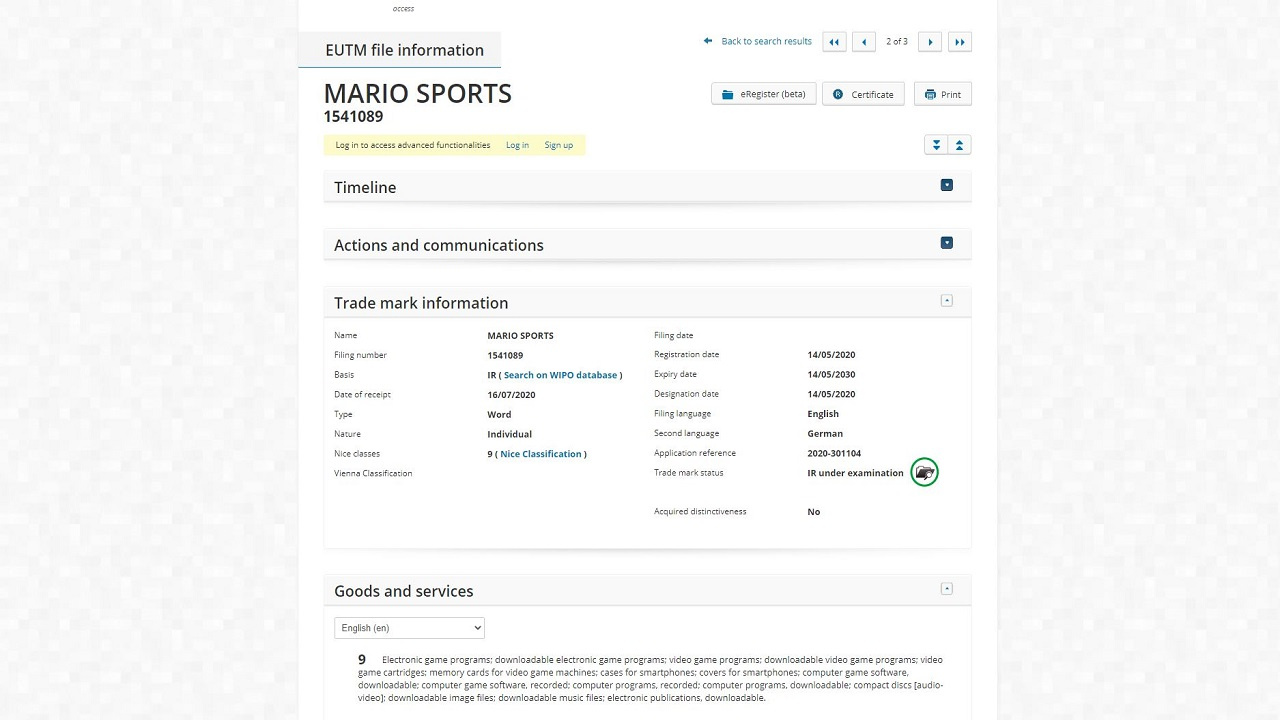Viewport: 1280px width, 720px height.
Task: Collapse all sections with the double-up arrow
Action: (x=960, y=145)
